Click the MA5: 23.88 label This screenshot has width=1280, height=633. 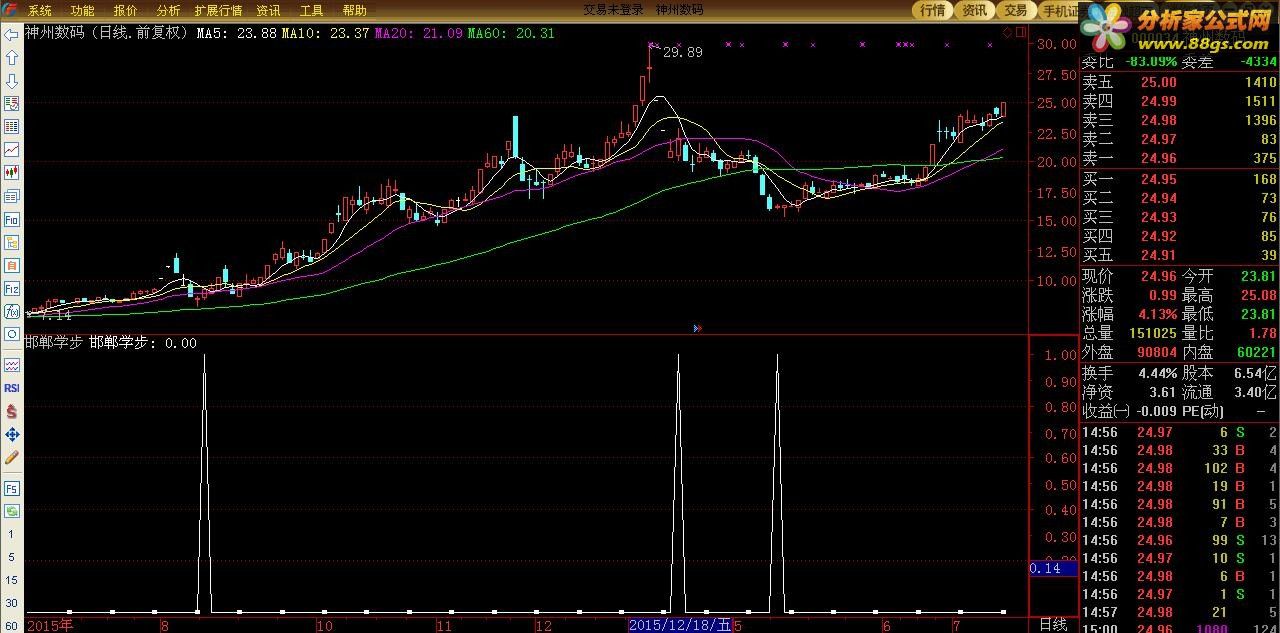[235, 33]
